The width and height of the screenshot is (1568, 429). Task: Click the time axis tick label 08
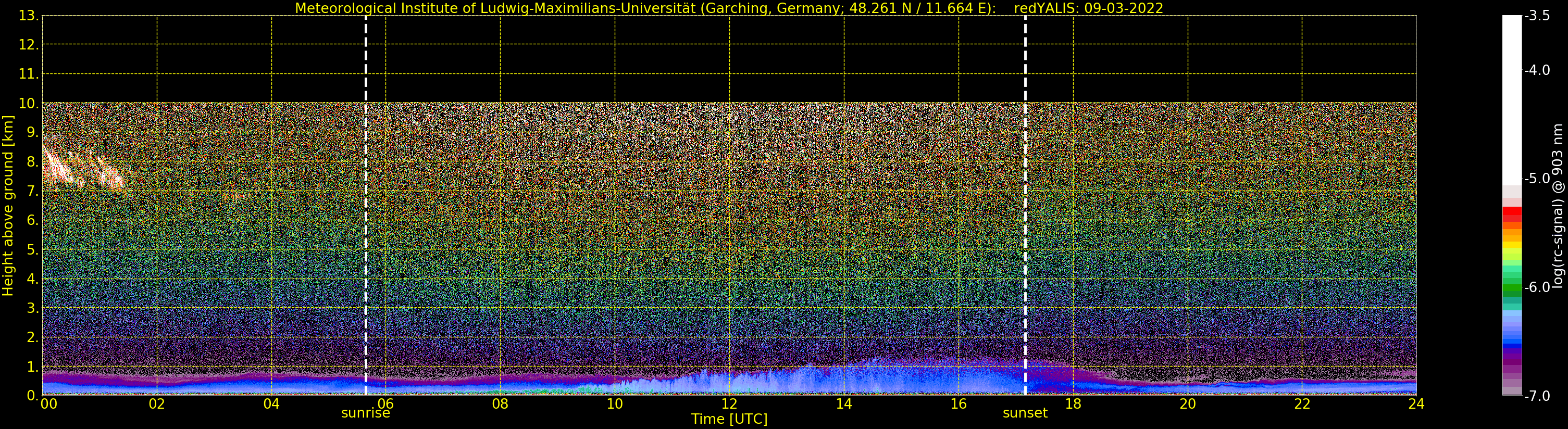(500, 403)
